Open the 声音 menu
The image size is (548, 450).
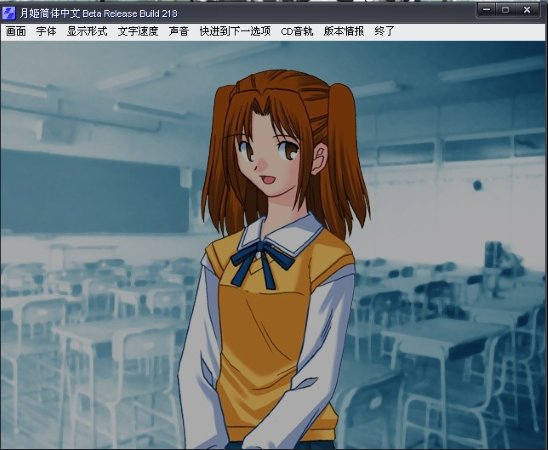(179, 31)
